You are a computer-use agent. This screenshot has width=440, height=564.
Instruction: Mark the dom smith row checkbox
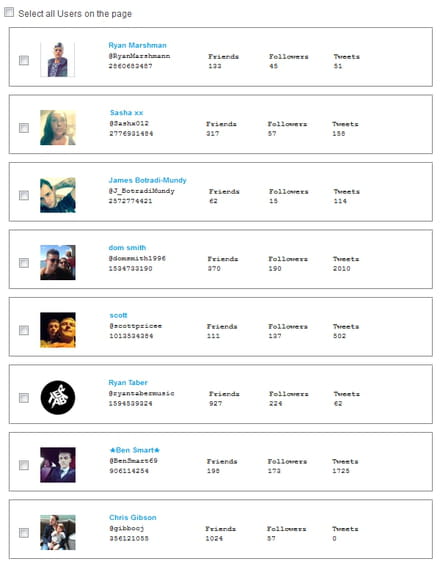point(24,263)
